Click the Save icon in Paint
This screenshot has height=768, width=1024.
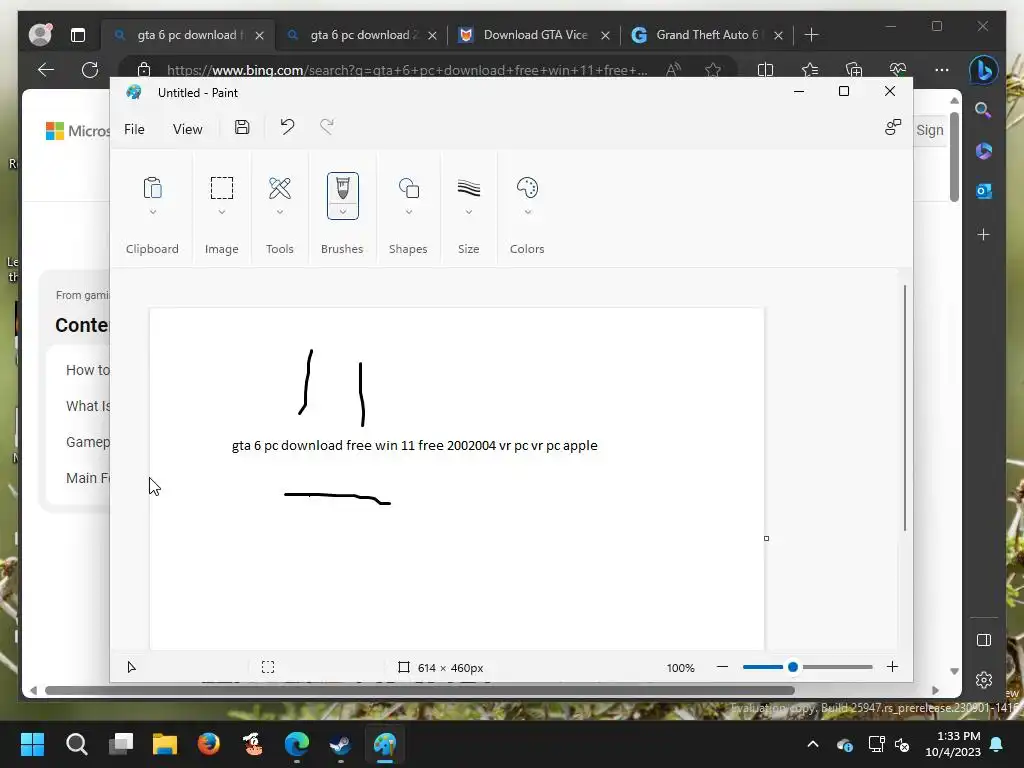click(242, 127)
